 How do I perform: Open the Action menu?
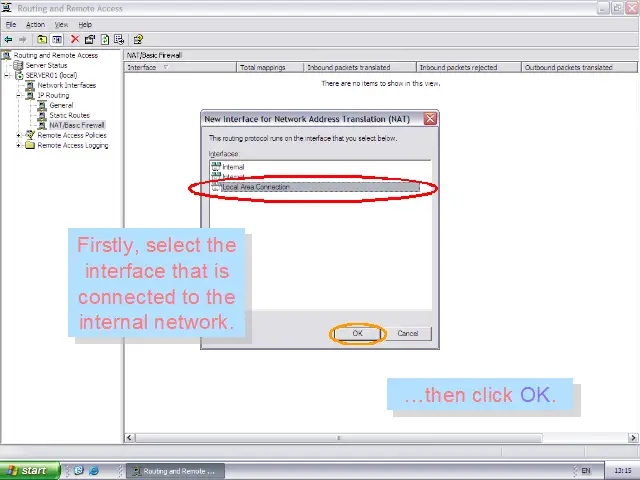pos(35,25)
